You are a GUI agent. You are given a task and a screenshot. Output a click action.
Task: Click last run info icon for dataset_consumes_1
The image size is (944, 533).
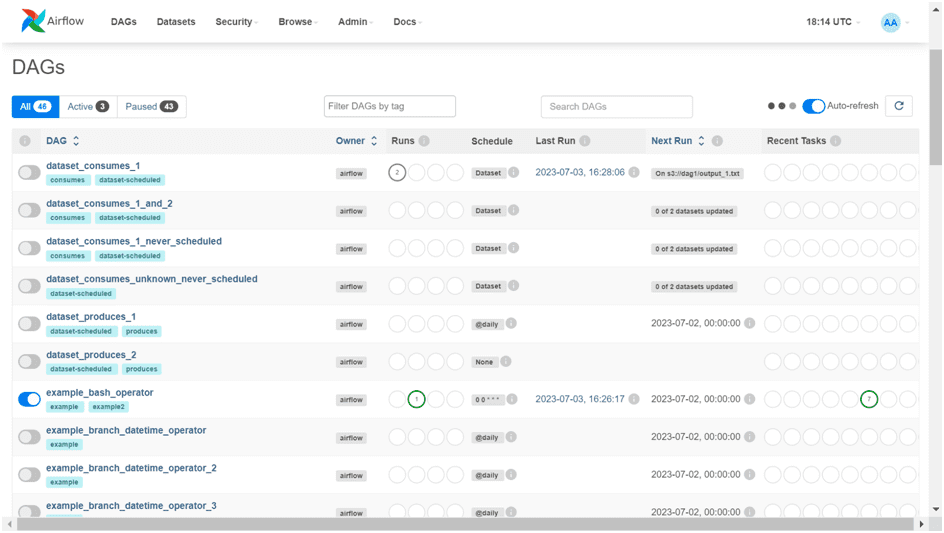point(634,172)
